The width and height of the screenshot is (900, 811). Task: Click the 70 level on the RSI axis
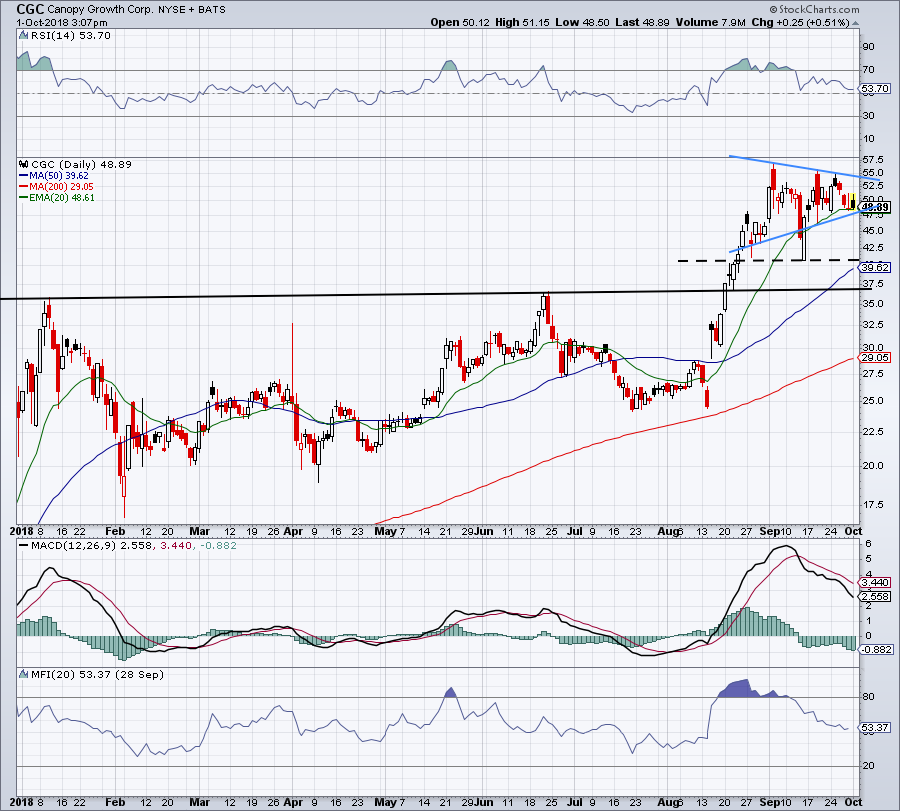point(869,70)
